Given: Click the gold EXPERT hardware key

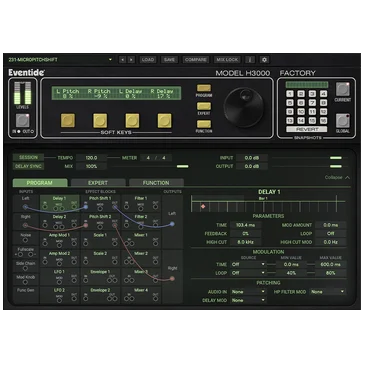Looking at the screenshot, I should click(x=204, y=106).
